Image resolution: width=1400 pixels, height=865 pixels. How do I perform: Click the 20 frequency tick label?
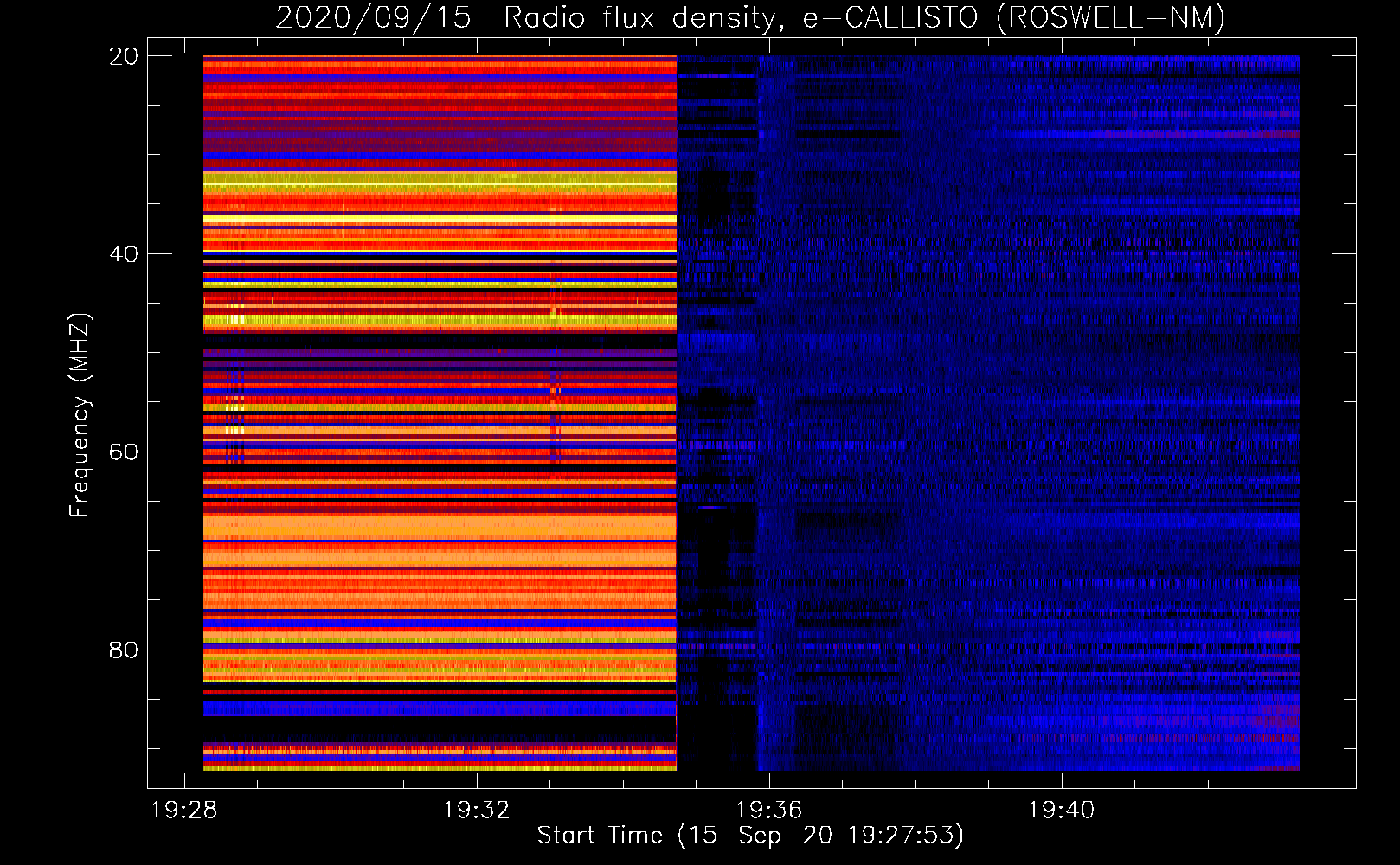pos(124,56)
